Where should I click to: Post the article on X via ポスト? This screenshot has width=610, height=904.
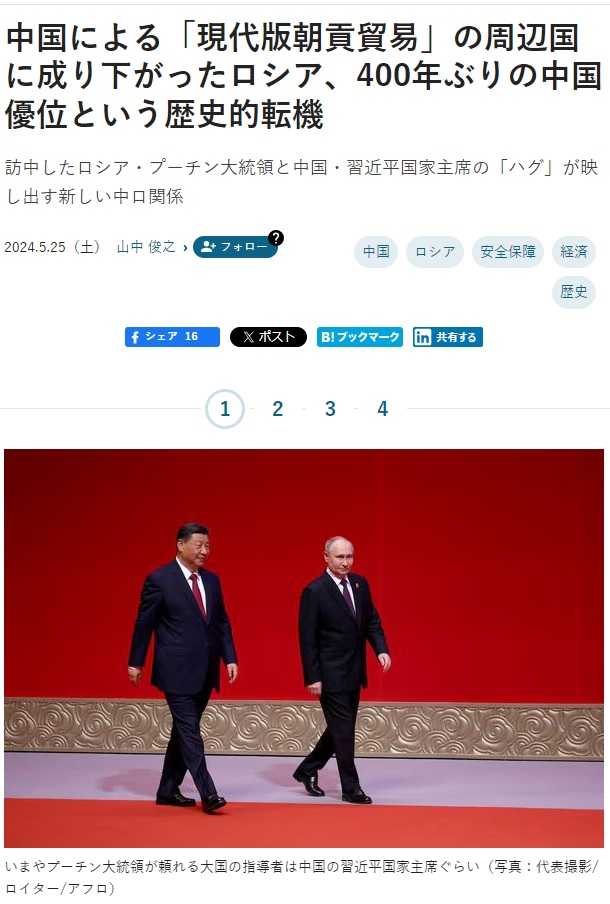(268, 337)
